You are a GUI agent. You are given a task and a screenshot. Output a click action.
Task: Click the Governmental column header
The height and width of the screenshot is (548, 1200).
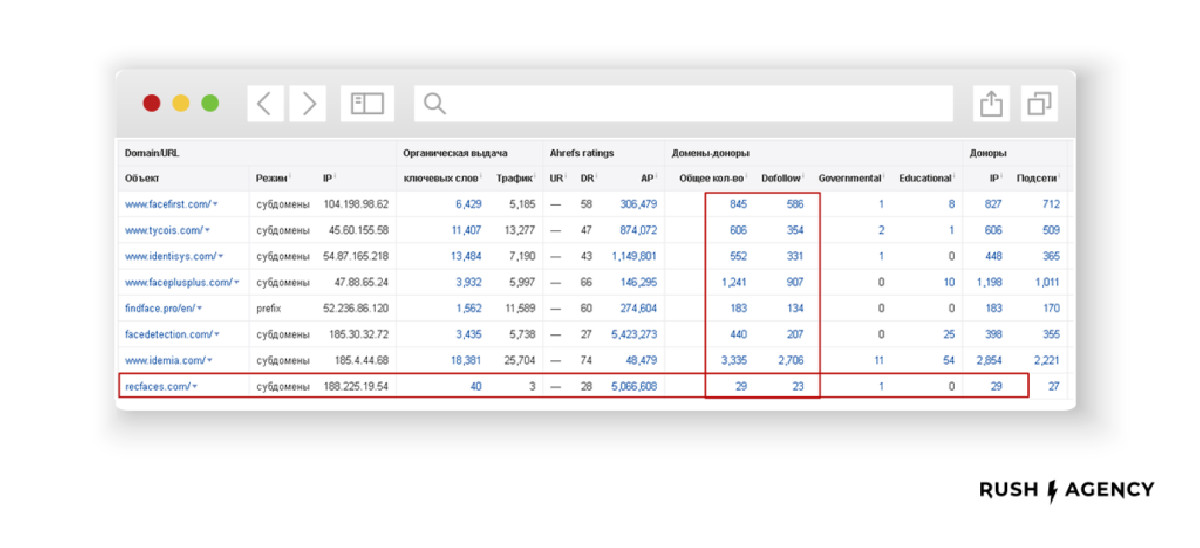849,178
